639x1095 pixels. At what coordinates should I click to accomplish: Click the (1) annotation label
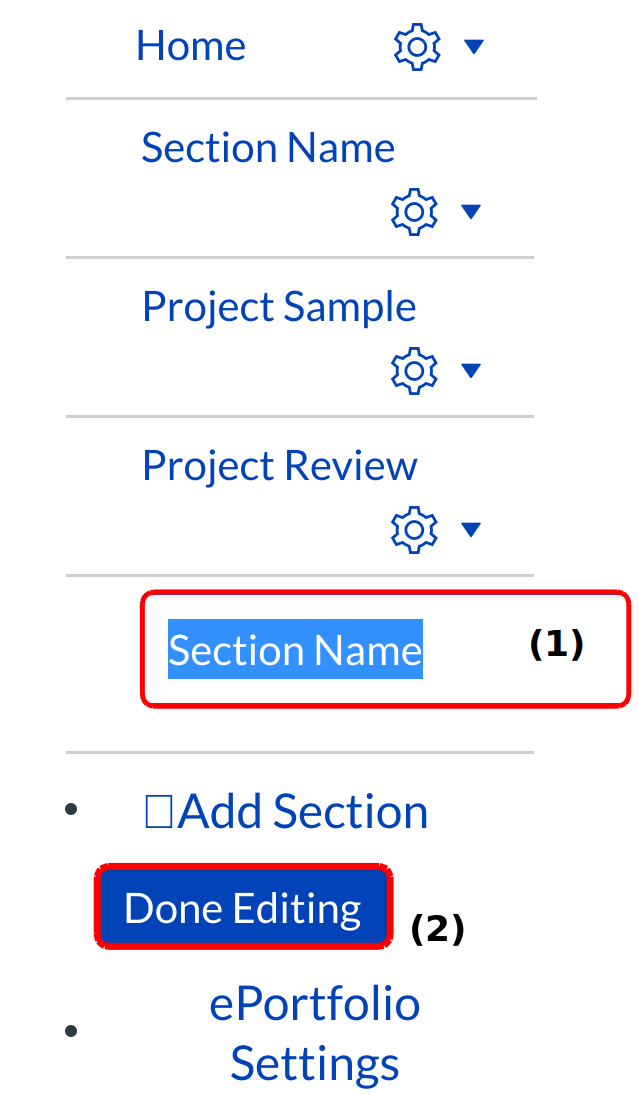(556, 645)
